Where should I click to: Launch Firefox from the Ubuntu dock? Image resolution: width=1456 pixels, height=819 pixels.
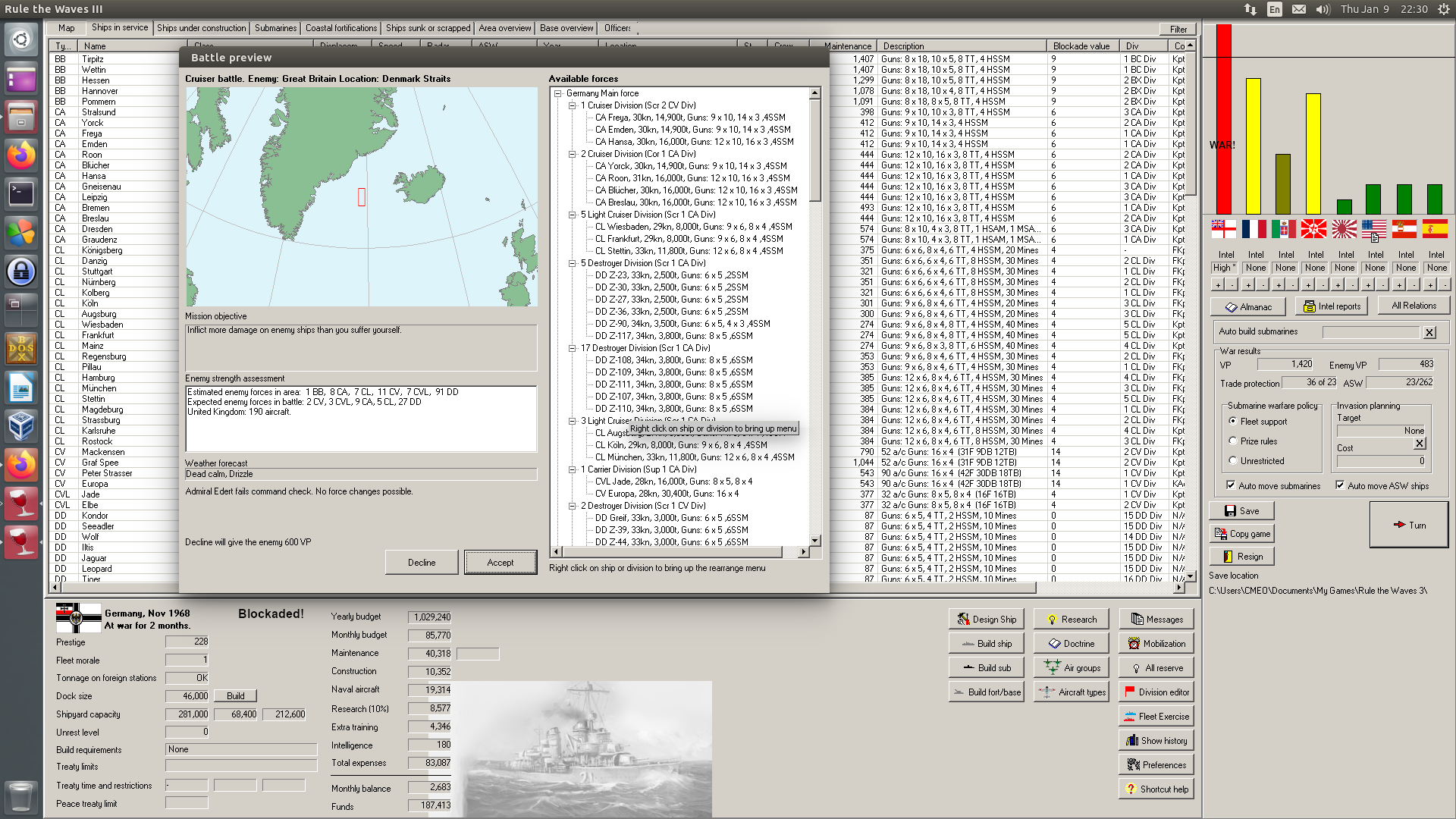click(x=21, y=155)
